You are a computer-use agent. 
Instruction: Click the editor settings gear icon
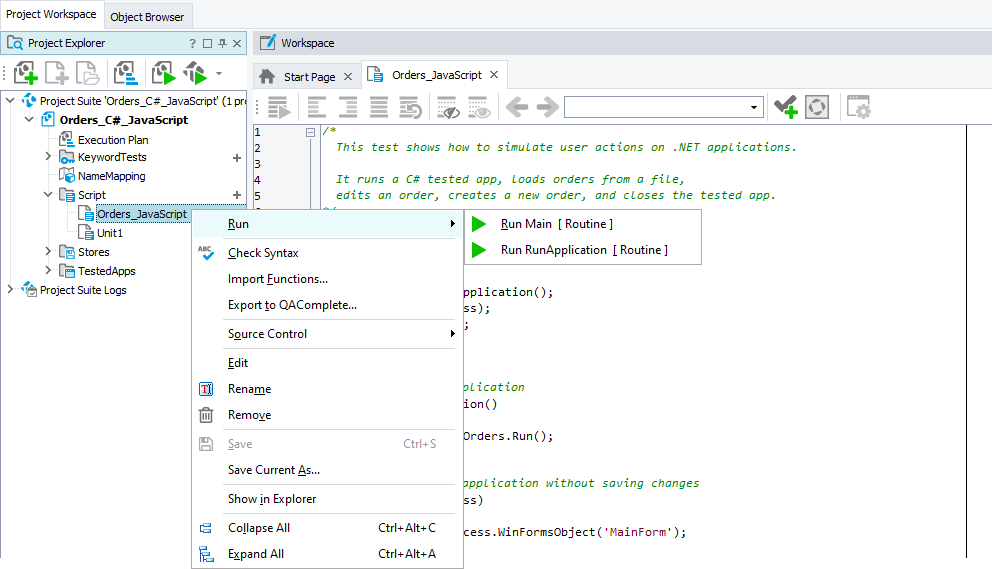click(x=858, y=108)
